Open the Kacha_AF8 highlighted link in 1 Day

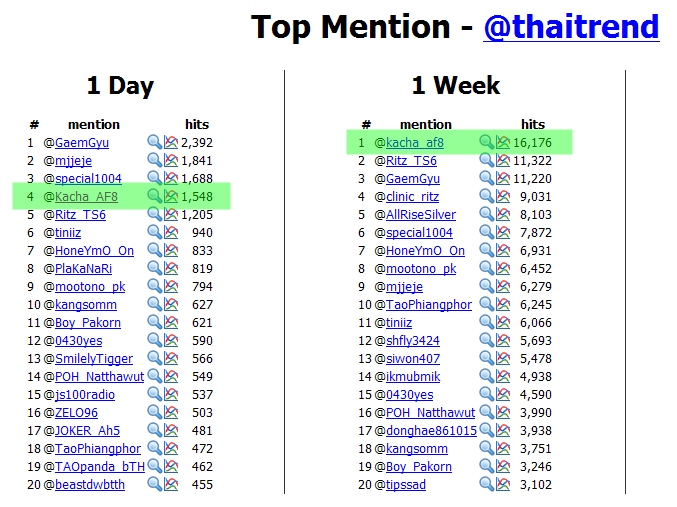pyautogui.click(x=86, y=196)
